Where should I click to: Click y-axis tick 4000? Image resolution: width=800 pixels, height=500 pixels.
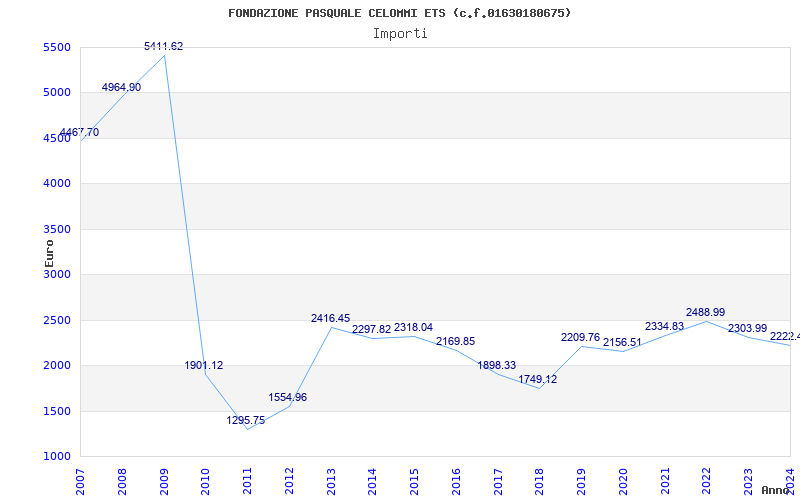point(55,184)
